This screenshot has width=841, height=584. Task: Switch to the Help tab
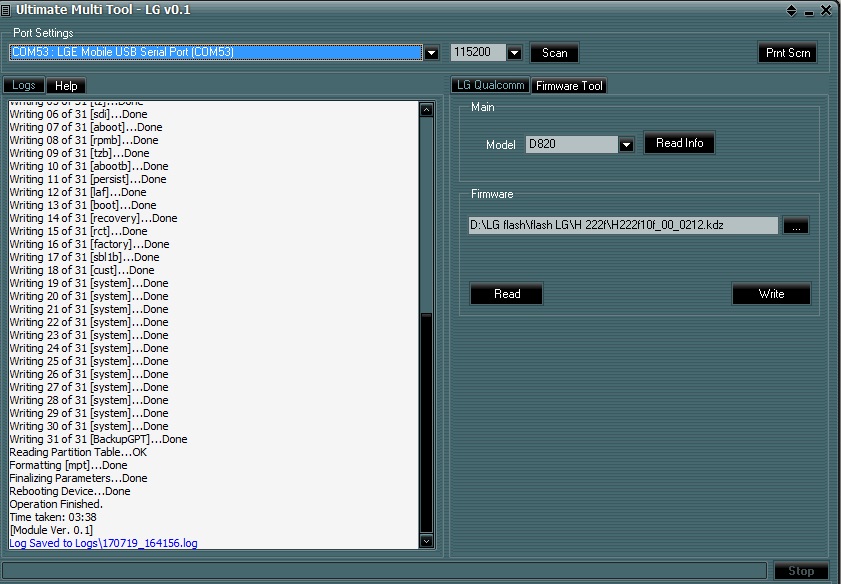click(66, 86)
